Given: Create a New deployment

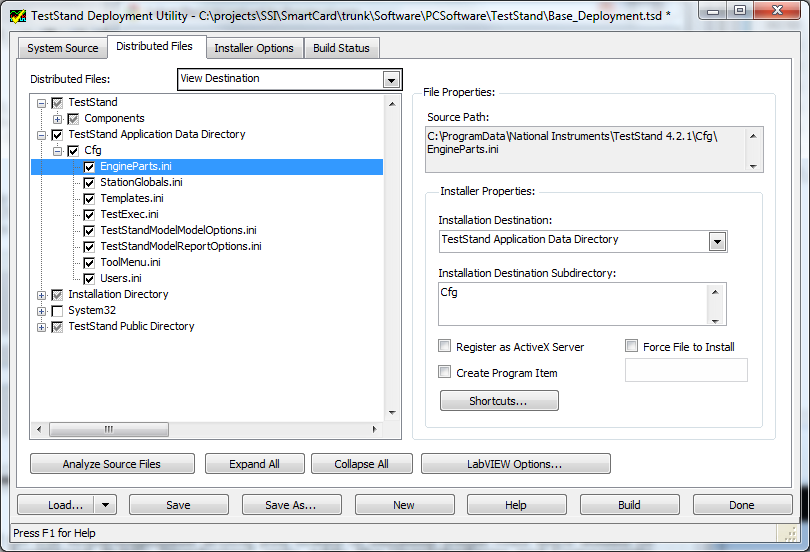Looking at the screenshot, I should [404, 505].
